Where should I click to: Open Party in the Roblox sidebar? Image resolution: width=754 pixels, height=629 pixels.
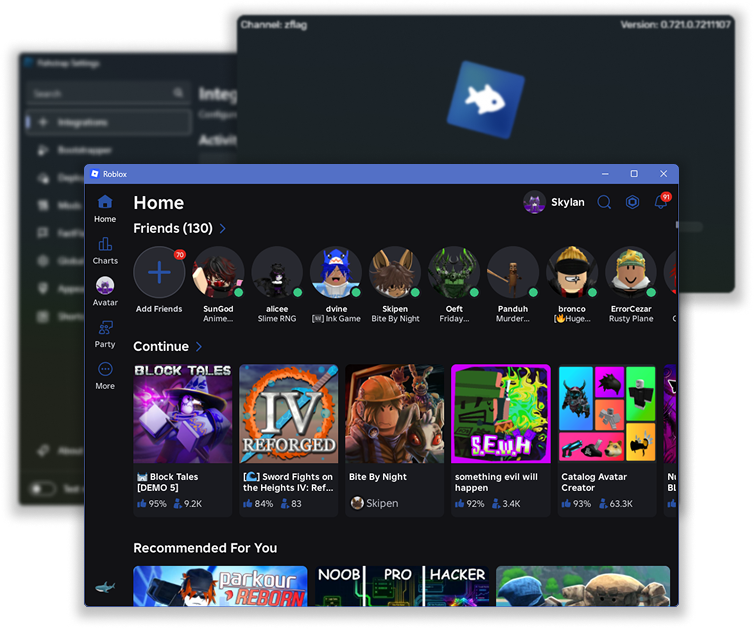pyautogui.click(x=105, y=334)
